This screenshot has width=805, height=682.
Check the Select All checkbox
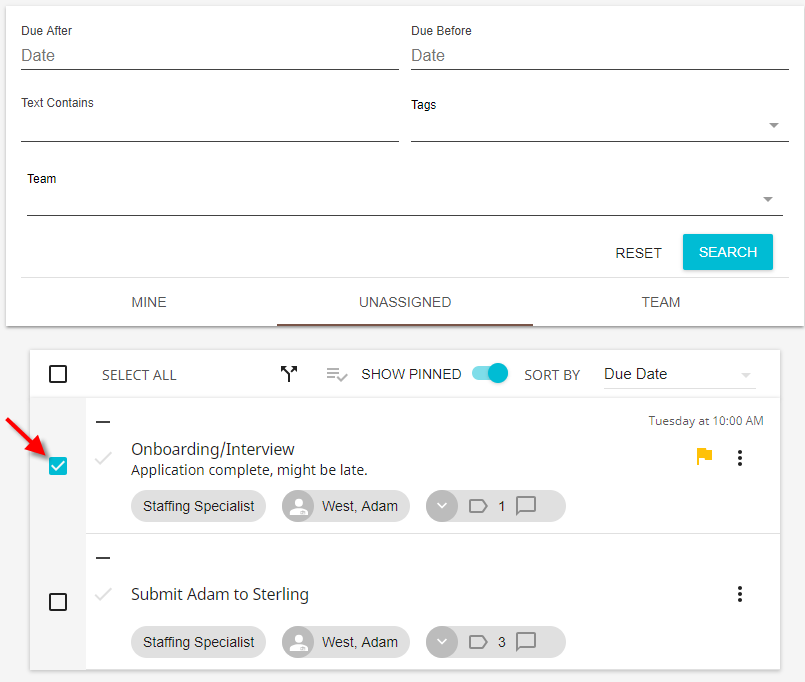[x=58, y=374]
